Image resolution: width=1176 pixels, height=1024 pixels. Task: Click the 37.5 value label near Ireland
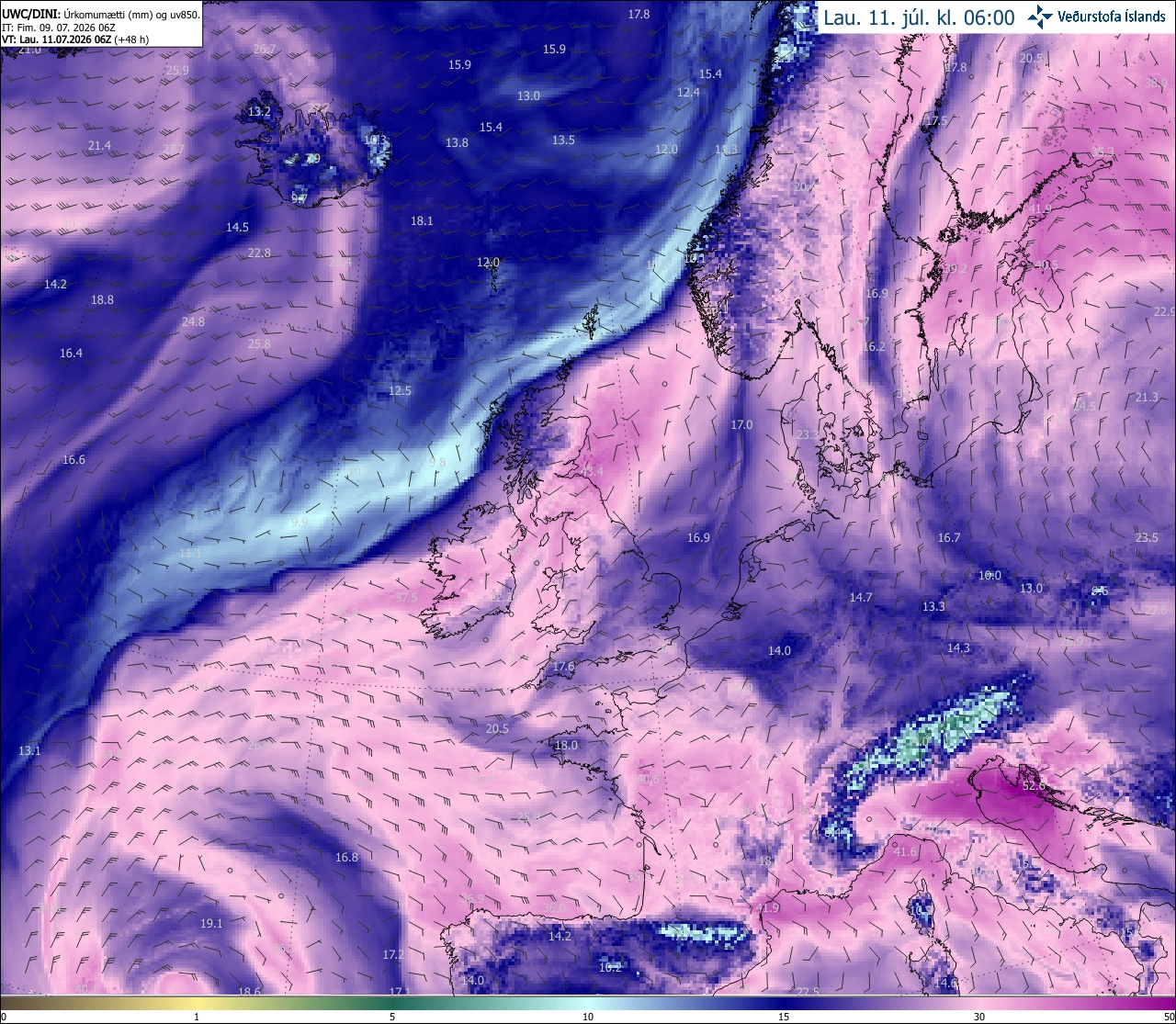coord(405,597)
